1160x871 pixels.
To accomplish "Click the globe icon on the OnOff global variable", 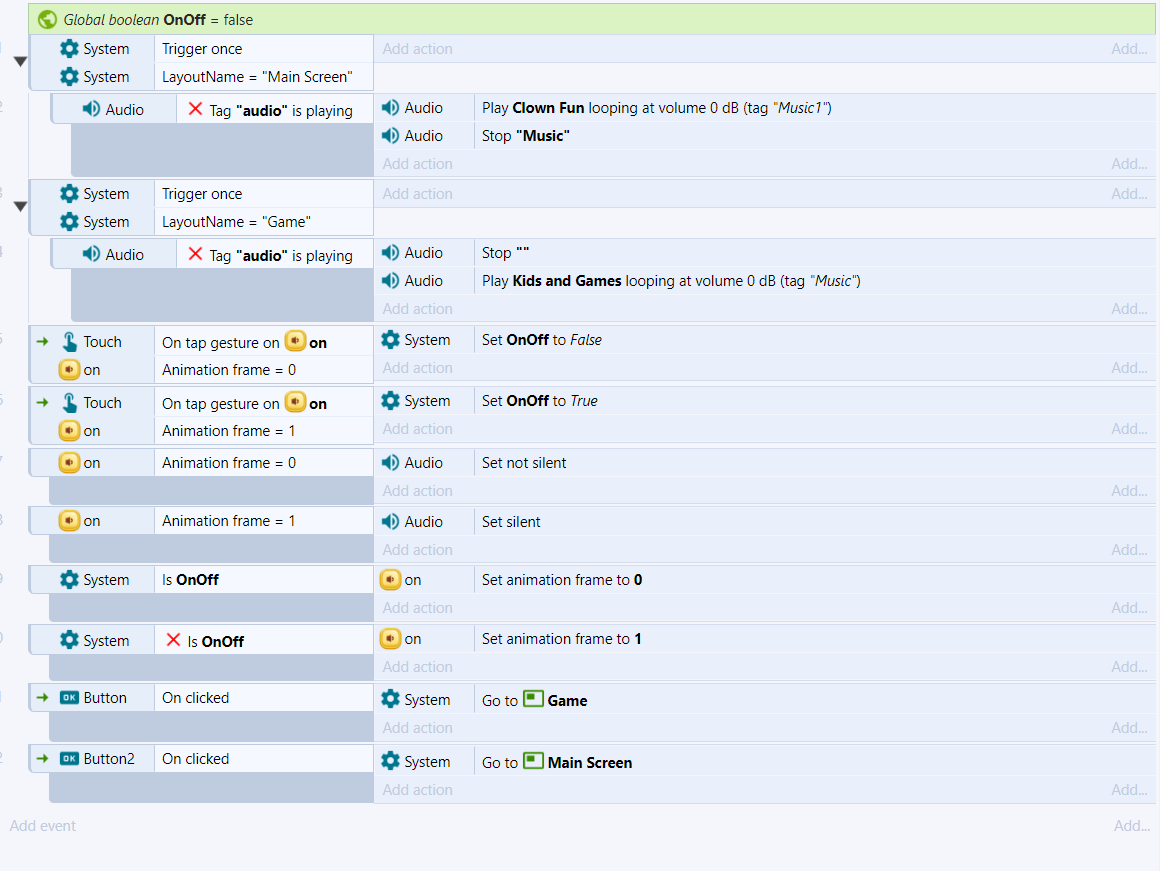I will pyautogui.click(x=48, y=19).
